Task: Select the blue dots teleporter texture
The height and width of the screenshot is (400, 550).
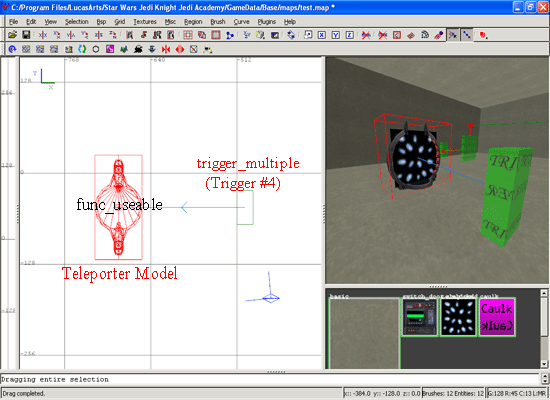Action: tap(458, 318)
